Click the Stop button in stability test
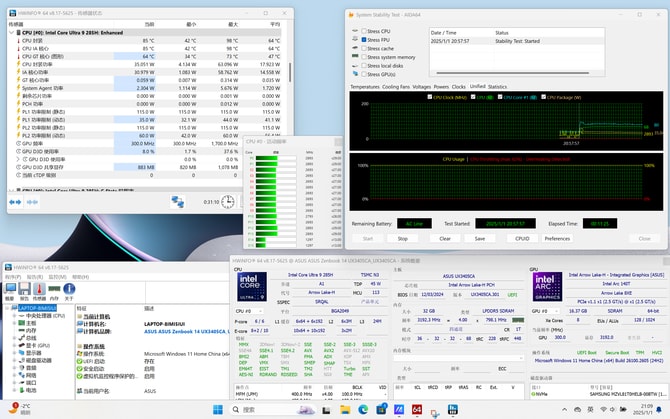Image resolution: width=670 pixels, height=419 pixels. pos(403,239)
